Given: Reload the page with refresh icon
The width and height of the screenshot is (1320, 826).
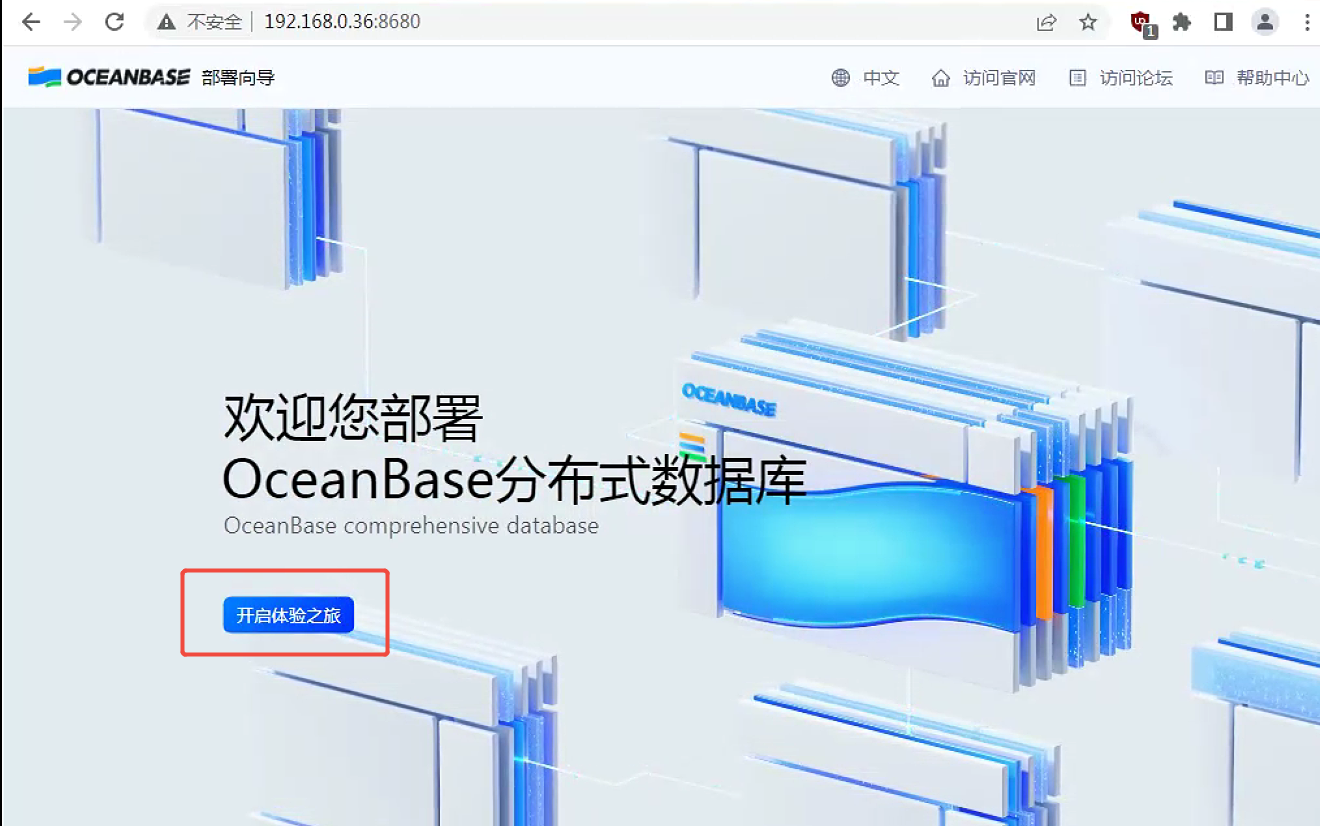Looking at the screenshot, I should click(115, 21).
